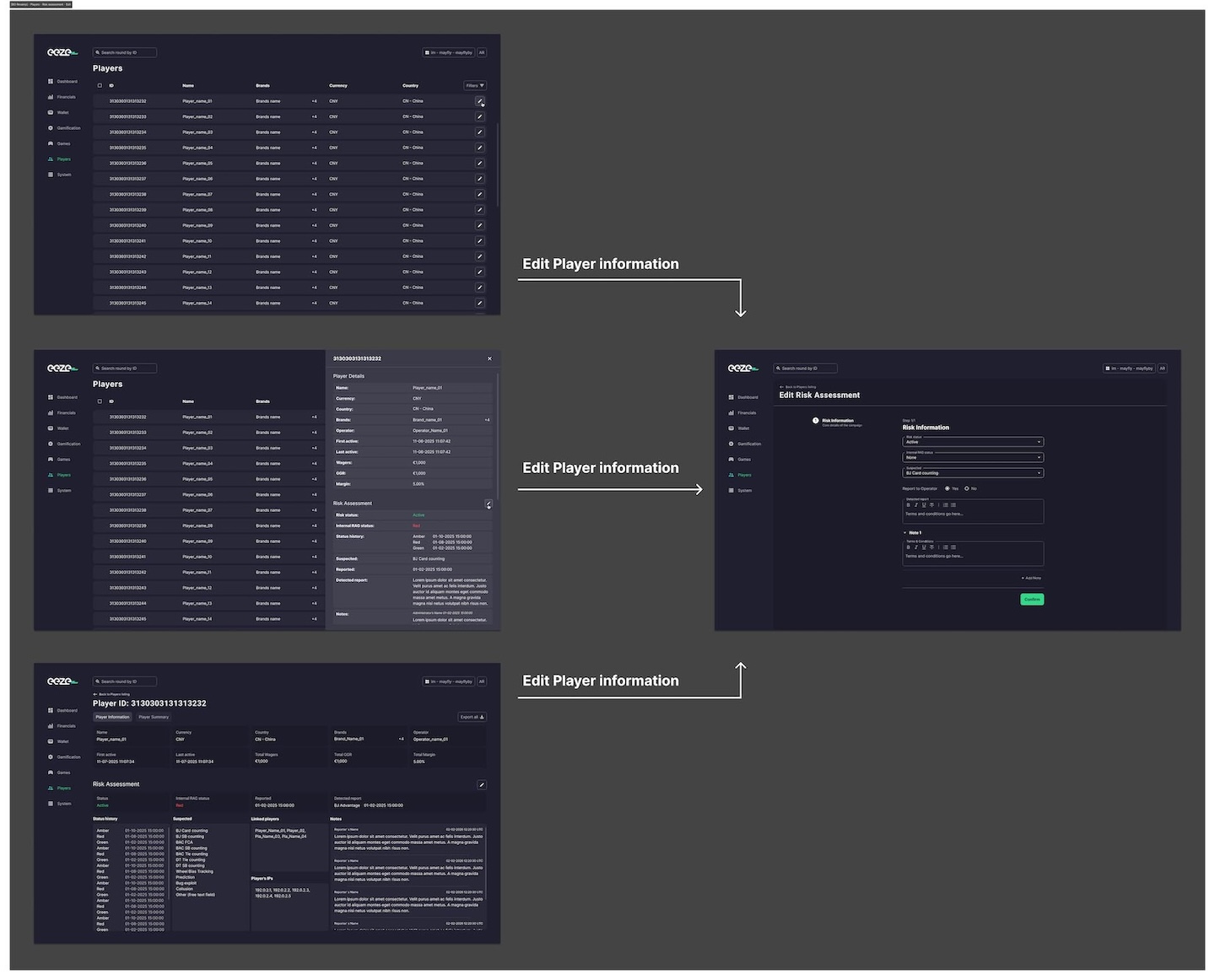Select No for Report to Operator

pyautogui.click(x=967, y=488)
